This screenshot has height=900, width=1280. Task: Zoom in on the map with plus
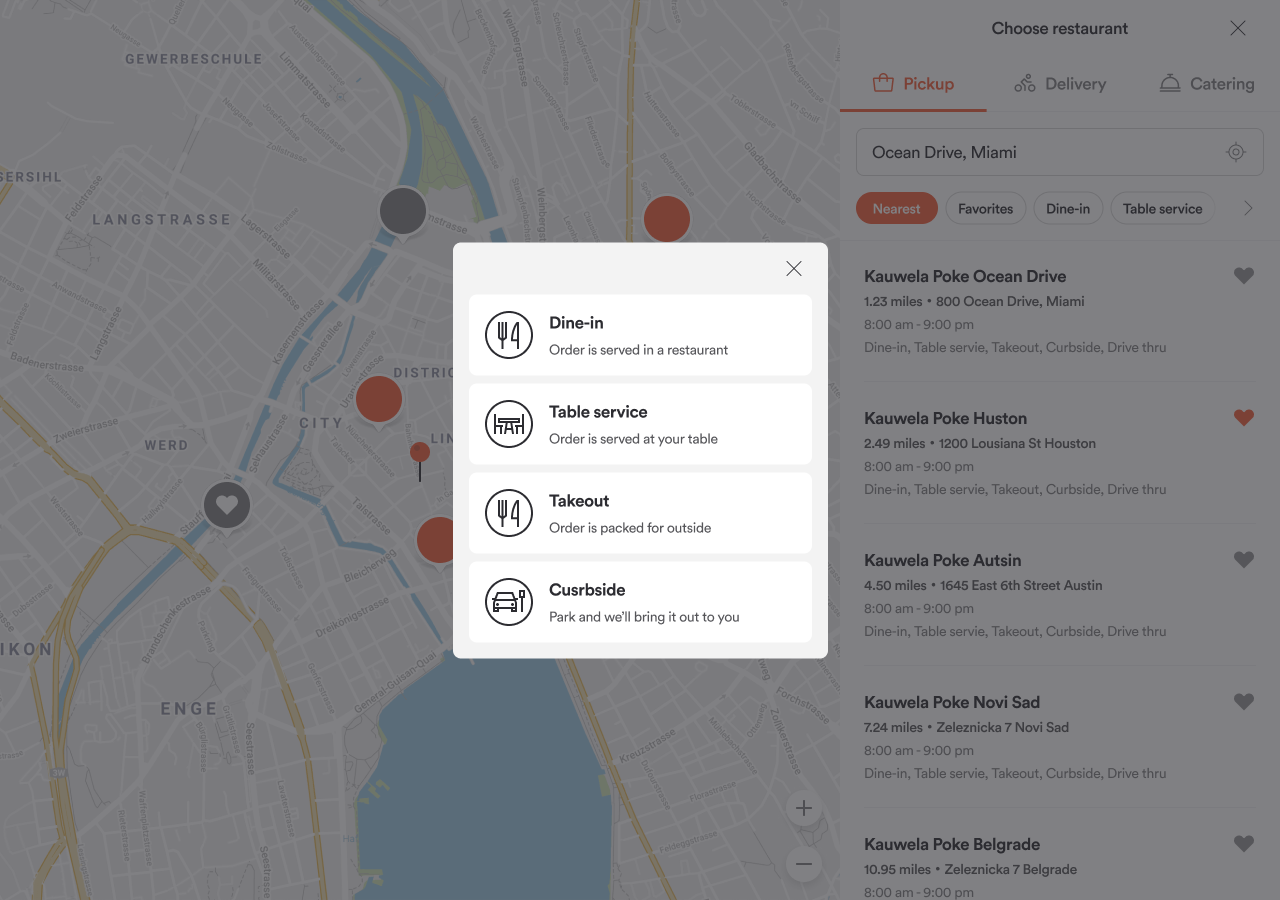tap(804, 808)
